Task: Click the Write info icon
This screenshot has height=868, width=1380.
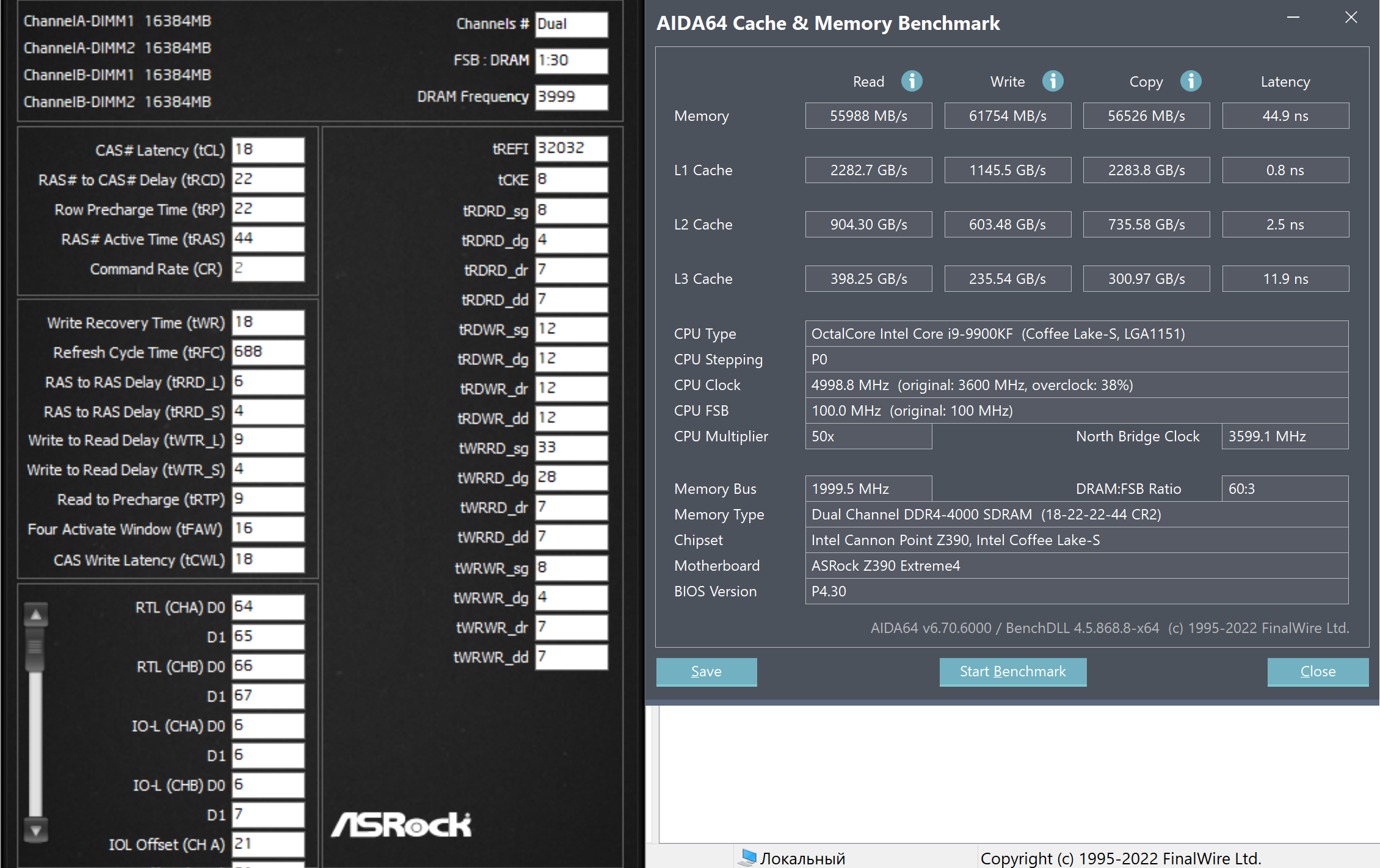Action: (x=1052, y=81)
